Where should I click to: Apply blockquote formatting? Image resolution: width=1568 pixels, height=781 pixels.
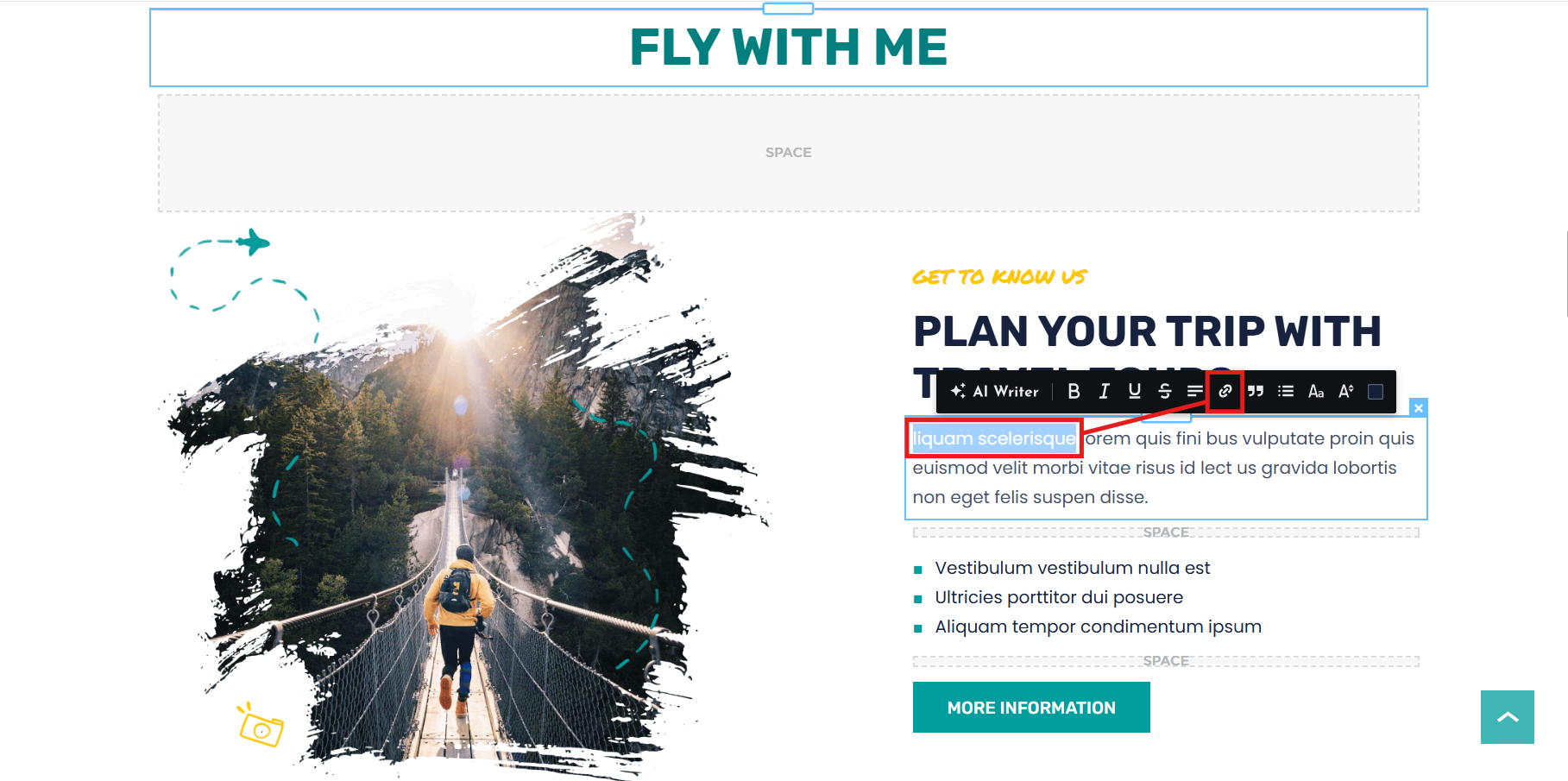click(1256, 391)
